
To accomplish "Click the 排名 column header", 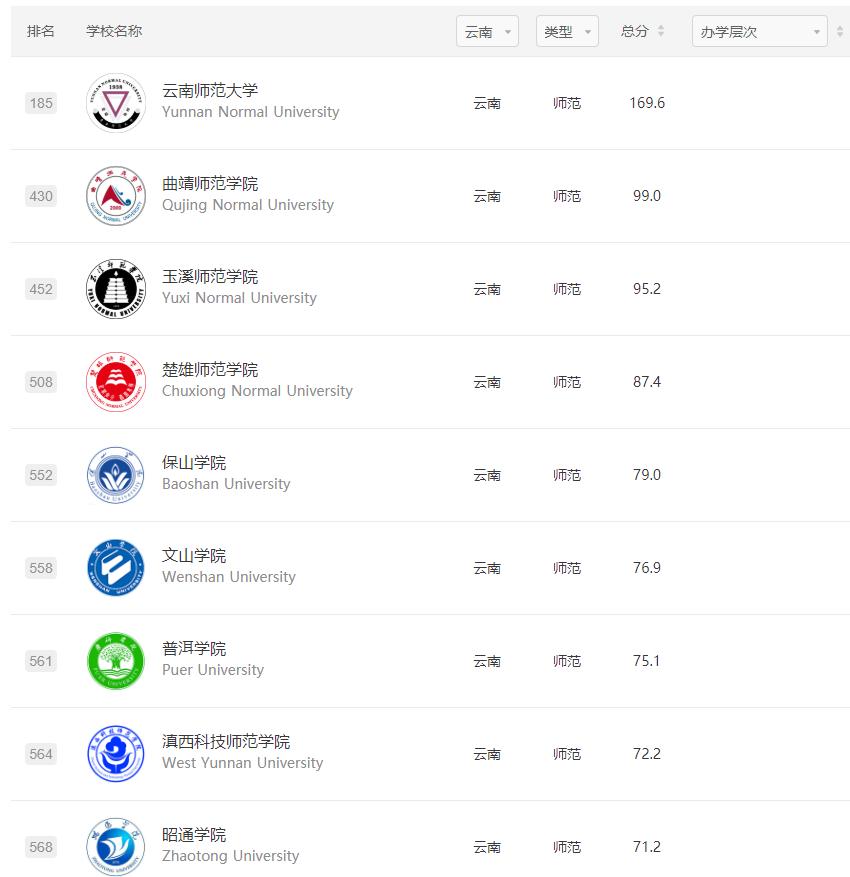I will click(40, 31).
